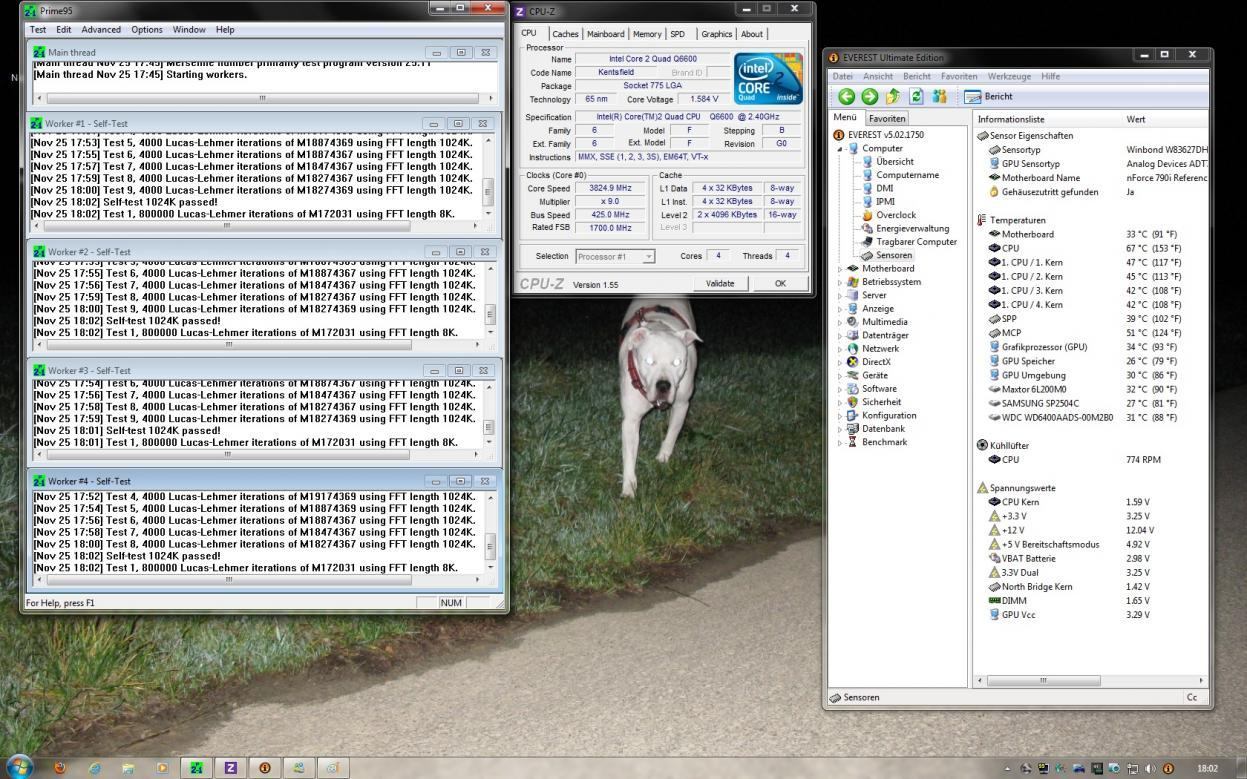Screen dimensions: 1247x779
Task: Click EVEREST Up one level icon
Action: [x=892, y=96]
